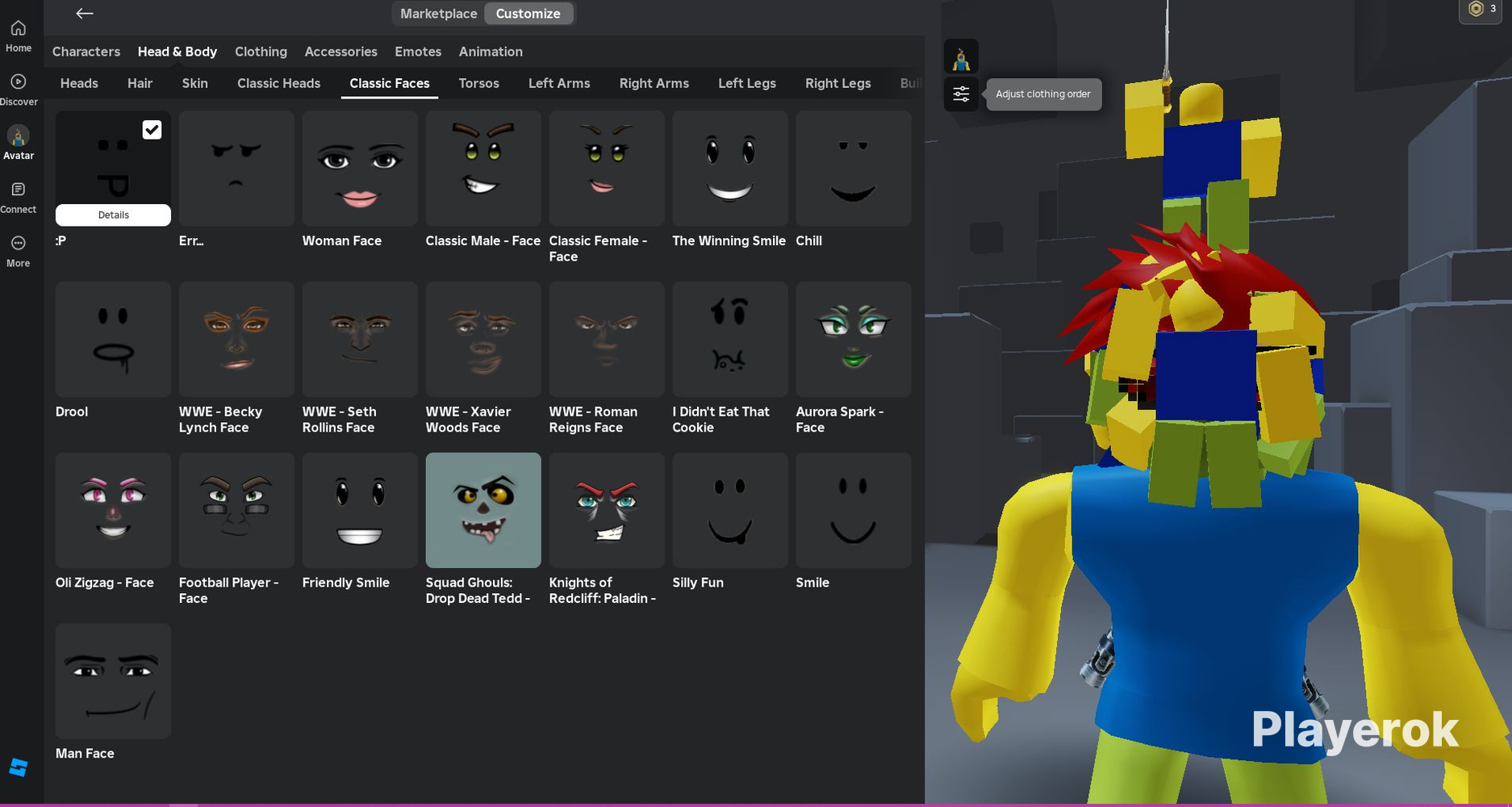This screenshot has height=807, width=1512.
Task: Open the Connect sidebar icon
Action: point(18,190)
